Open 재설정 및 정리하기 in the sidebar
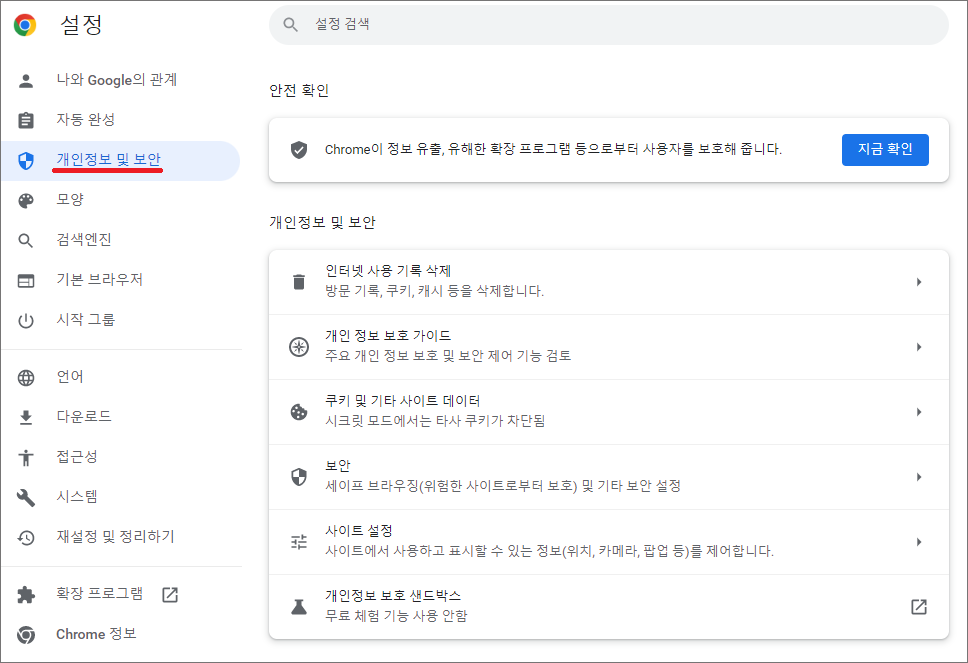The height and width of the screenshot is (663, 968). click(x=120, y=538)
